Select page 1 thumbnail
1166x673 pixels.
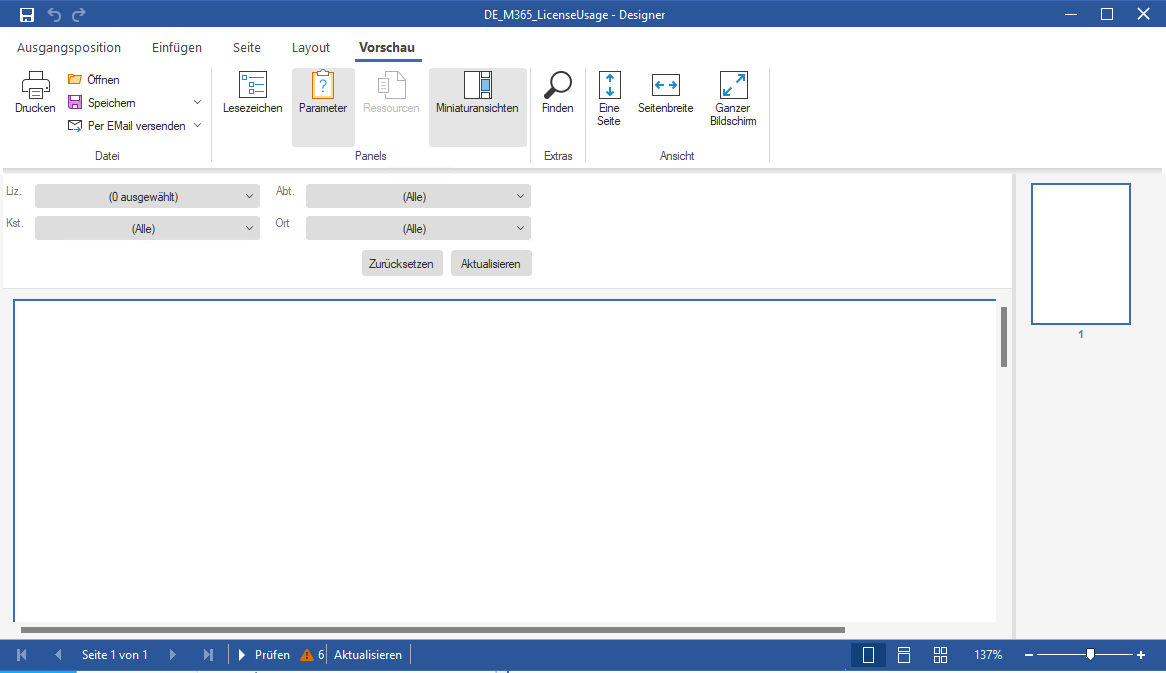pos(1080,254)
